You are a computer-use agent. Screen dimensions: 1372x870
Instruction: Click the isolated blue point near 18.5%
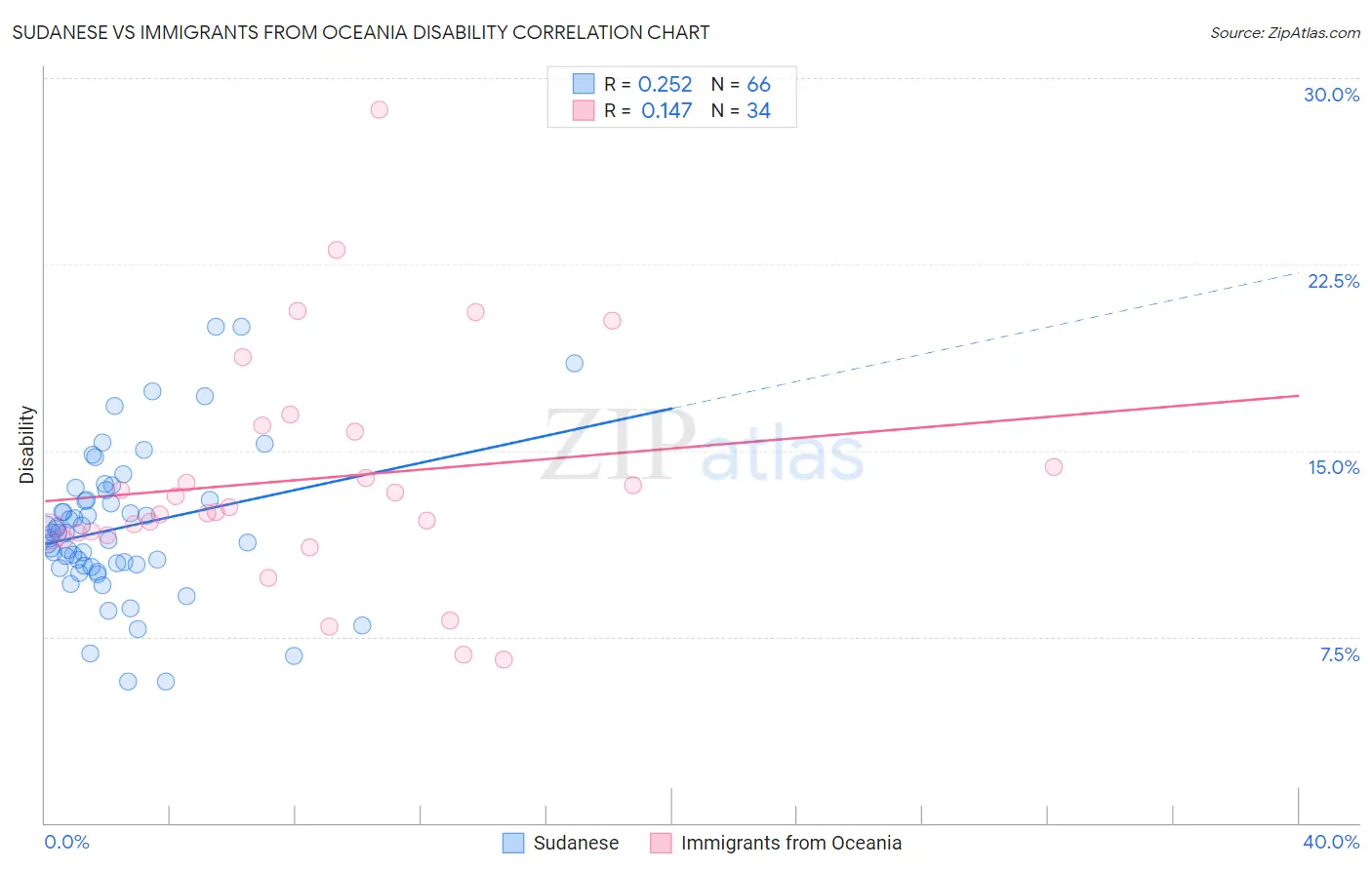[575, 363]
